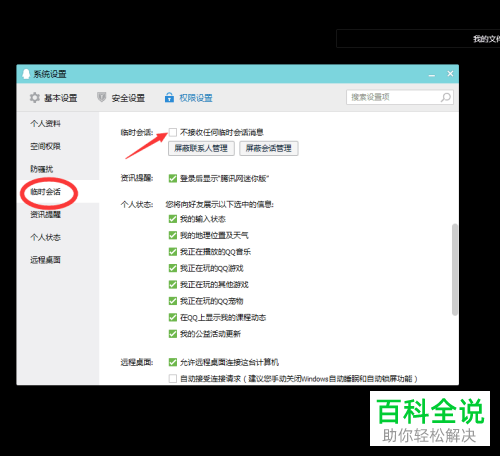500x456 pixels.
Task: Uncheck 我正在玩的其他游戏
Action: (x=173, y=284)
